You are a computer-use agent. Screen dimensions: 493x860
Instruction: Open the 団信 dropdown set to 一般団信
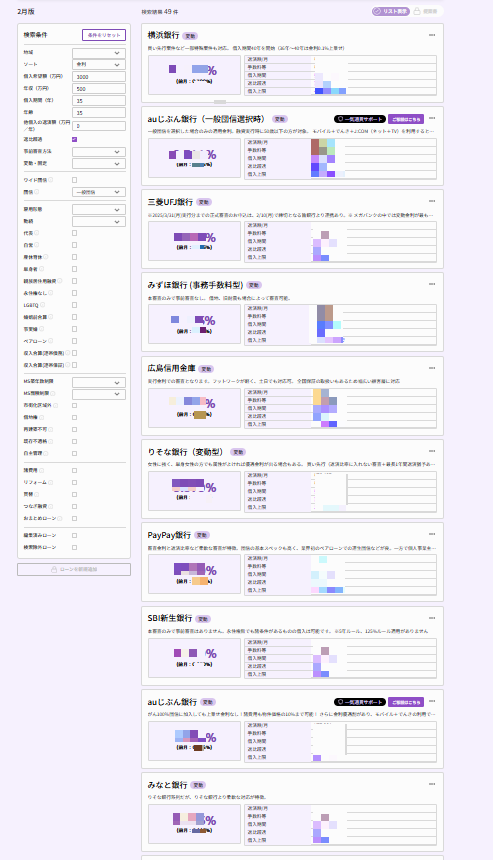(x=99, y=192)
